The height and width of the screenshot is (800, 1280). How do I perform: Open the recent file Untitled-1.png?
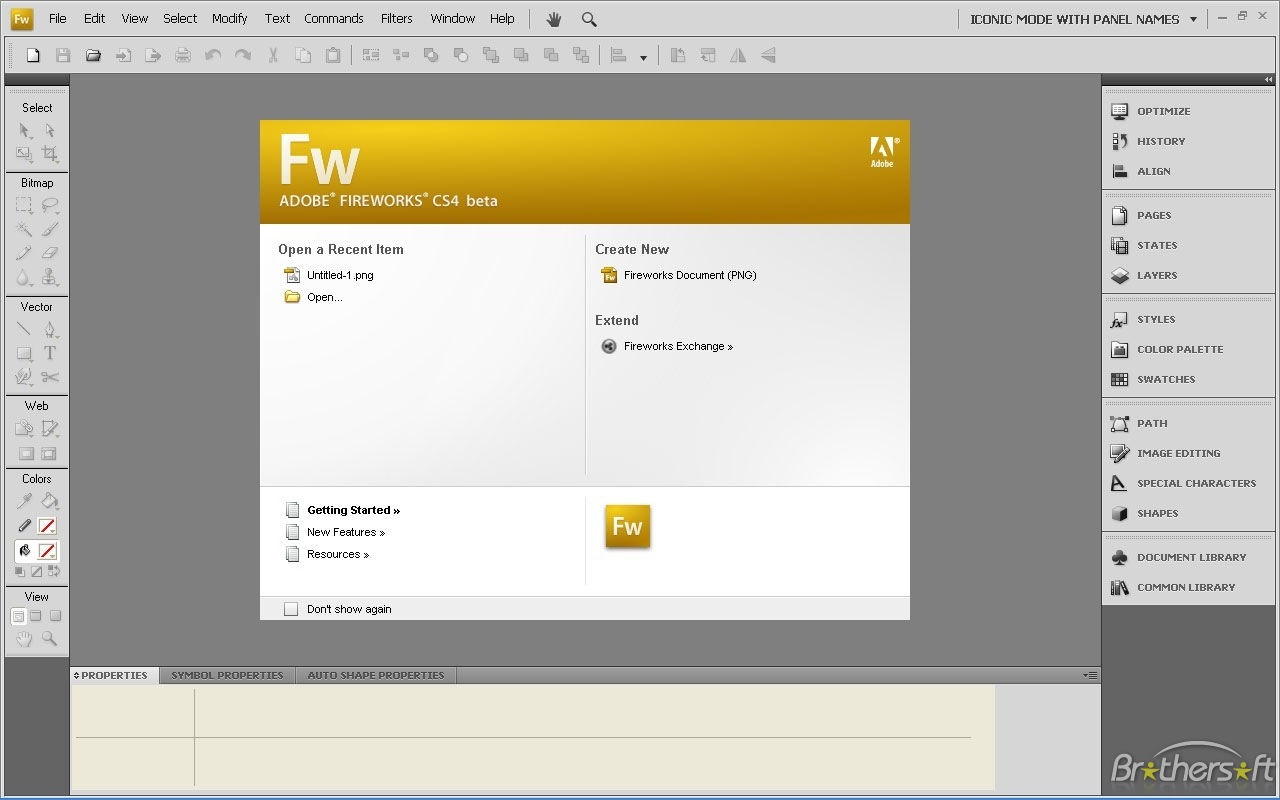(329, 275)
